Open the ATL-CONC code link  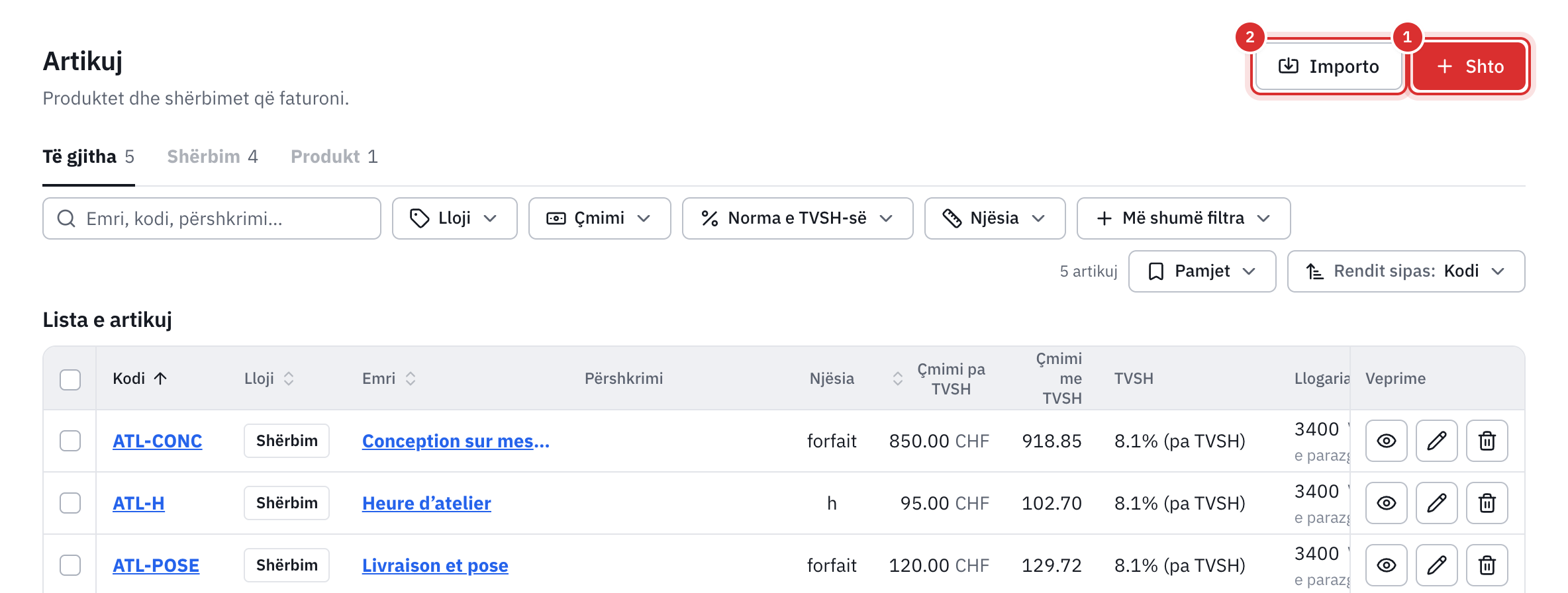pos(158,441)
